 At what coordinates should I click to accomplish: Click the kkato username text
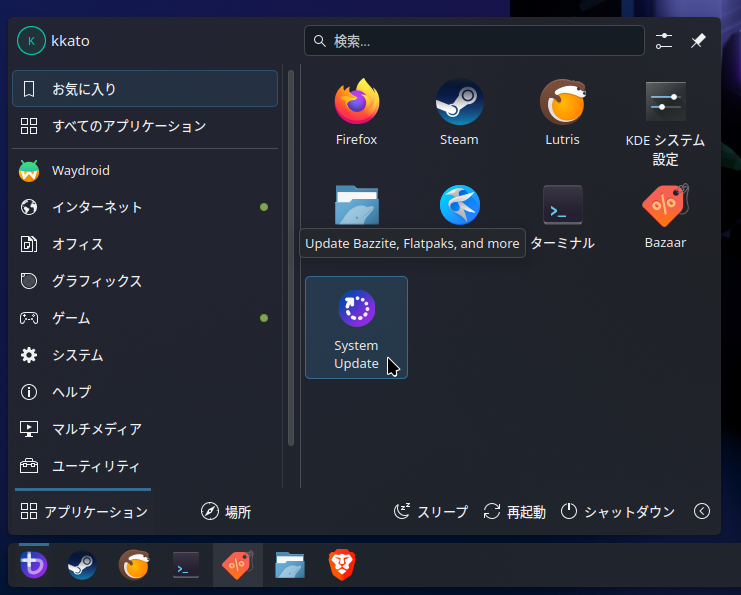coord(70,41)
